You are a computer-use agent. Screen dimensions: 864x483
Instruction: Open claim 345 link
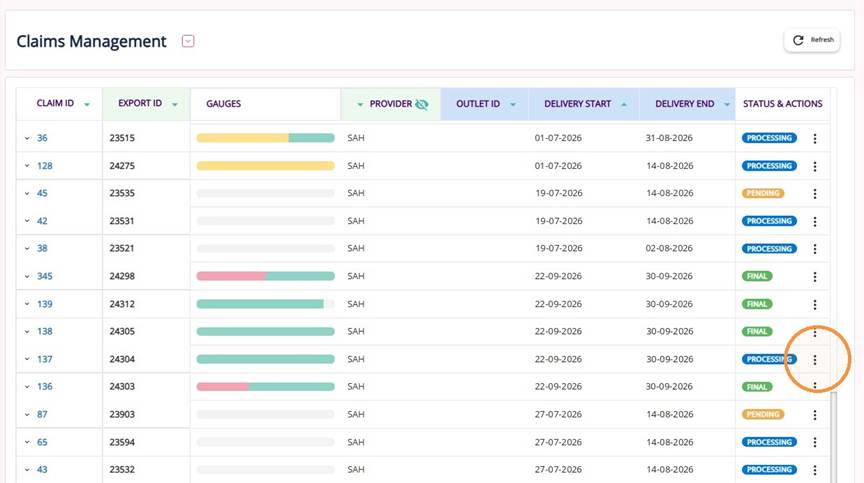click(45, 276)
